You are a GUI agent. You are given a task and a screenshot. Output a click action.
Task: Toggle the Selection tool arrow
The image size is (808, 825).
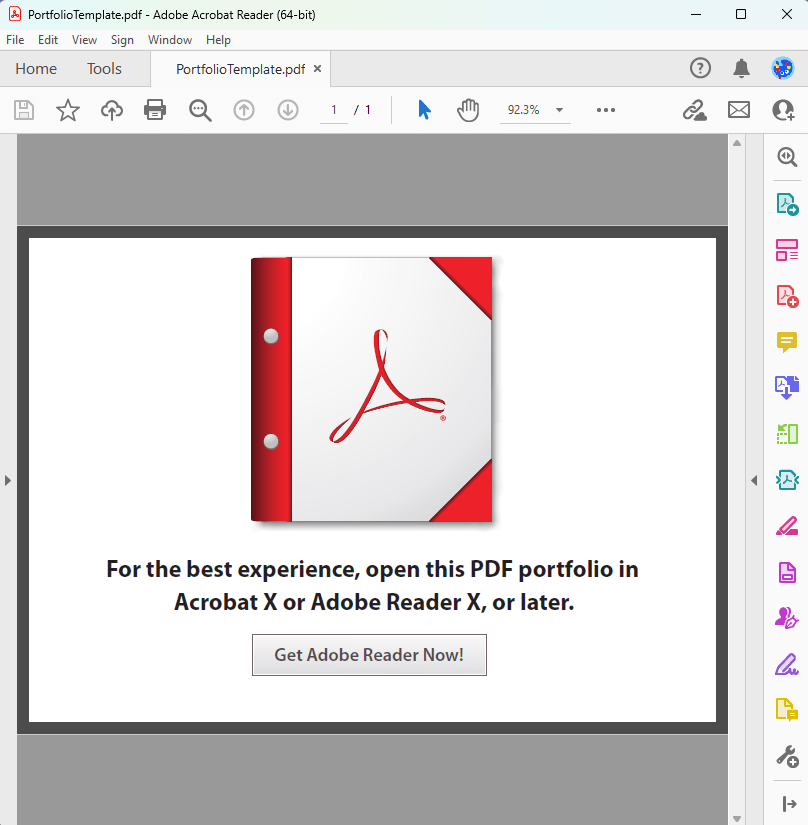click(x=424, y=110)
